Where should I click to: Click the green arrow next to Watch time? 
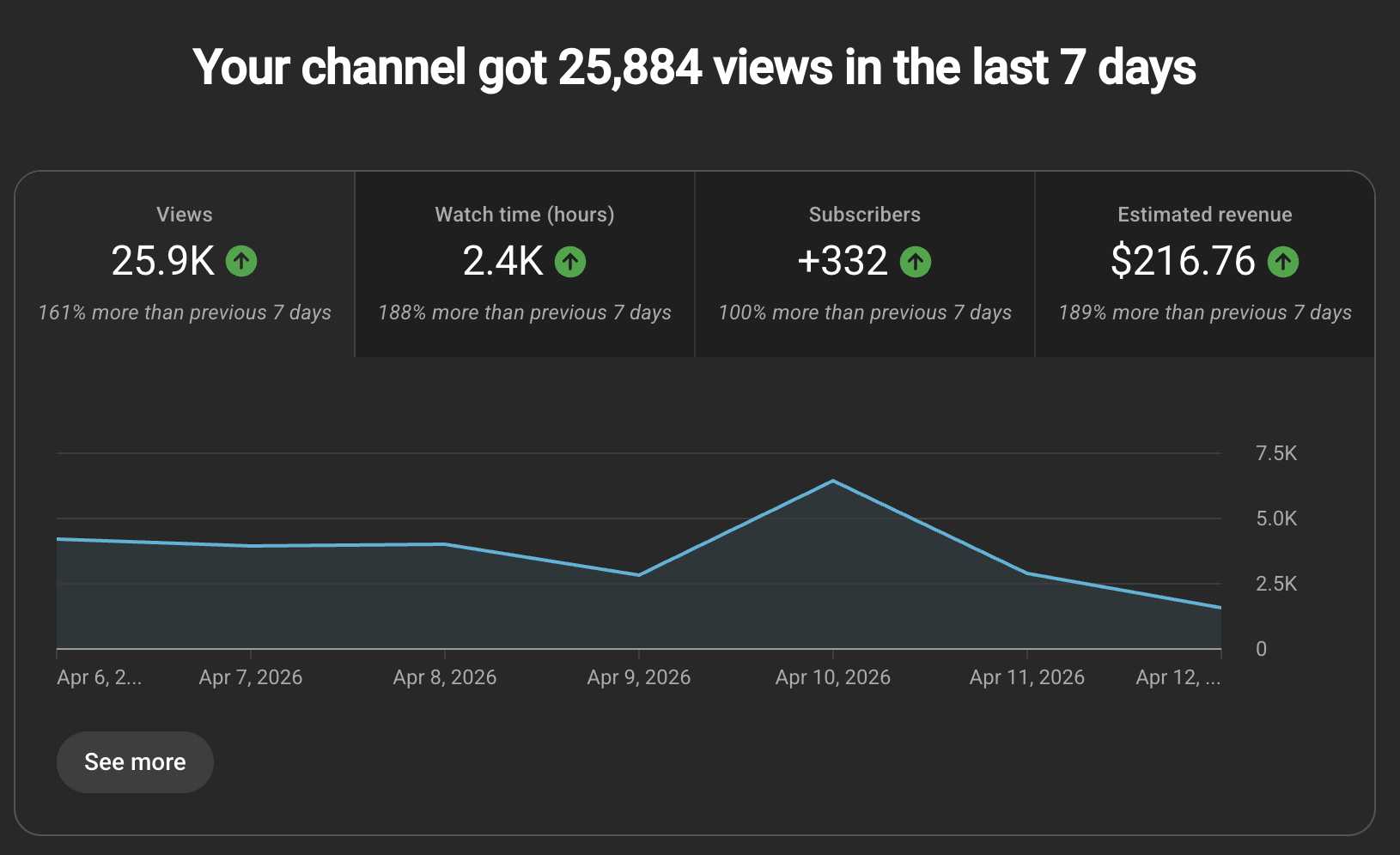(x=570, y=261)
